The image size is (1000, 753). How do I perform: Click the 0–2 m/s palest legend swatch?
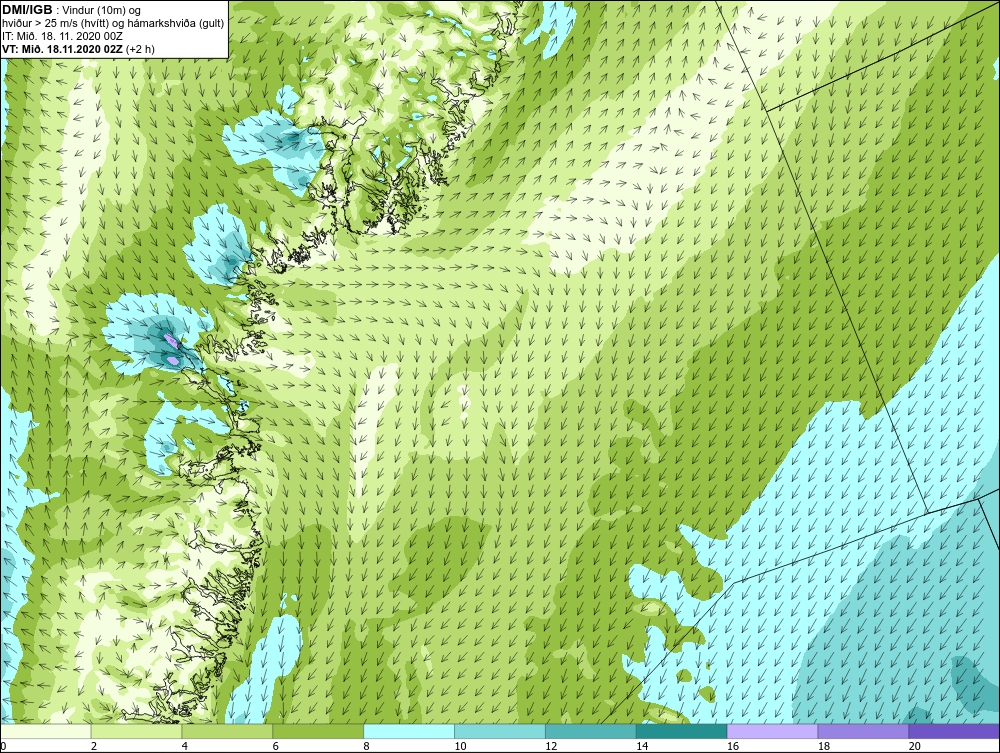(x=46, y=731)
